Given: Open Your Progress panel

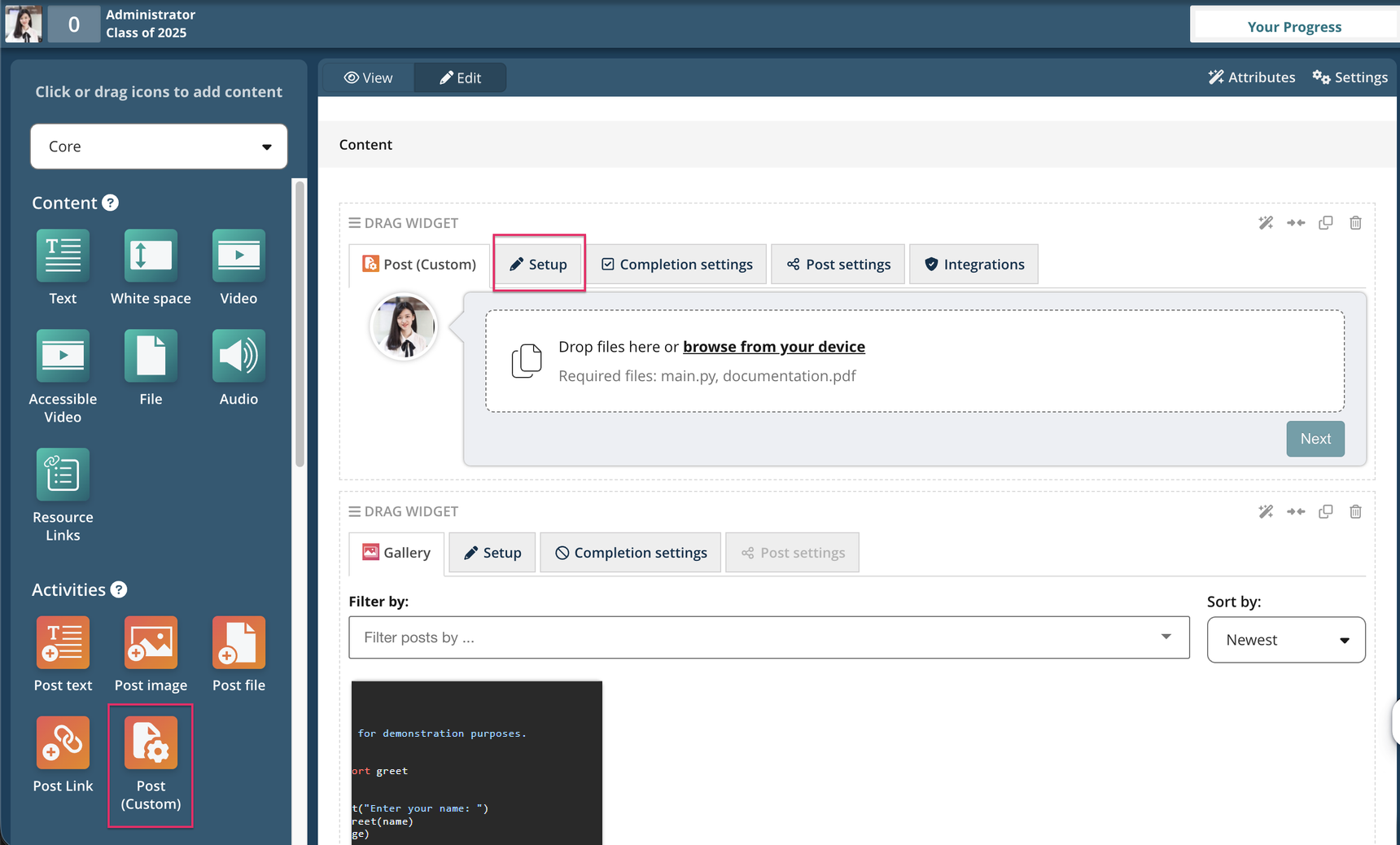Looking at the screenshot, I should (x=1293, y=27).
